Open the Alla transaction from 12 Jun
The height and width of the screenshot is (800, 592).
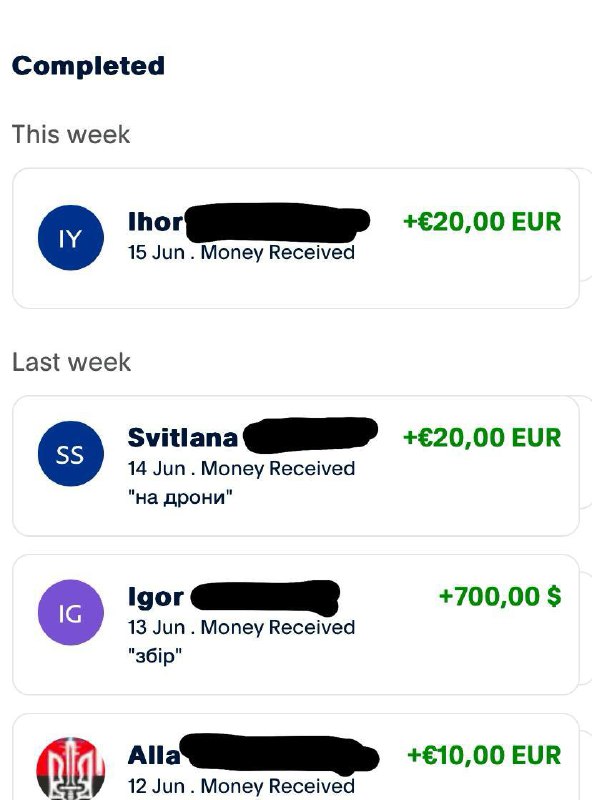(x=295, y=757)
